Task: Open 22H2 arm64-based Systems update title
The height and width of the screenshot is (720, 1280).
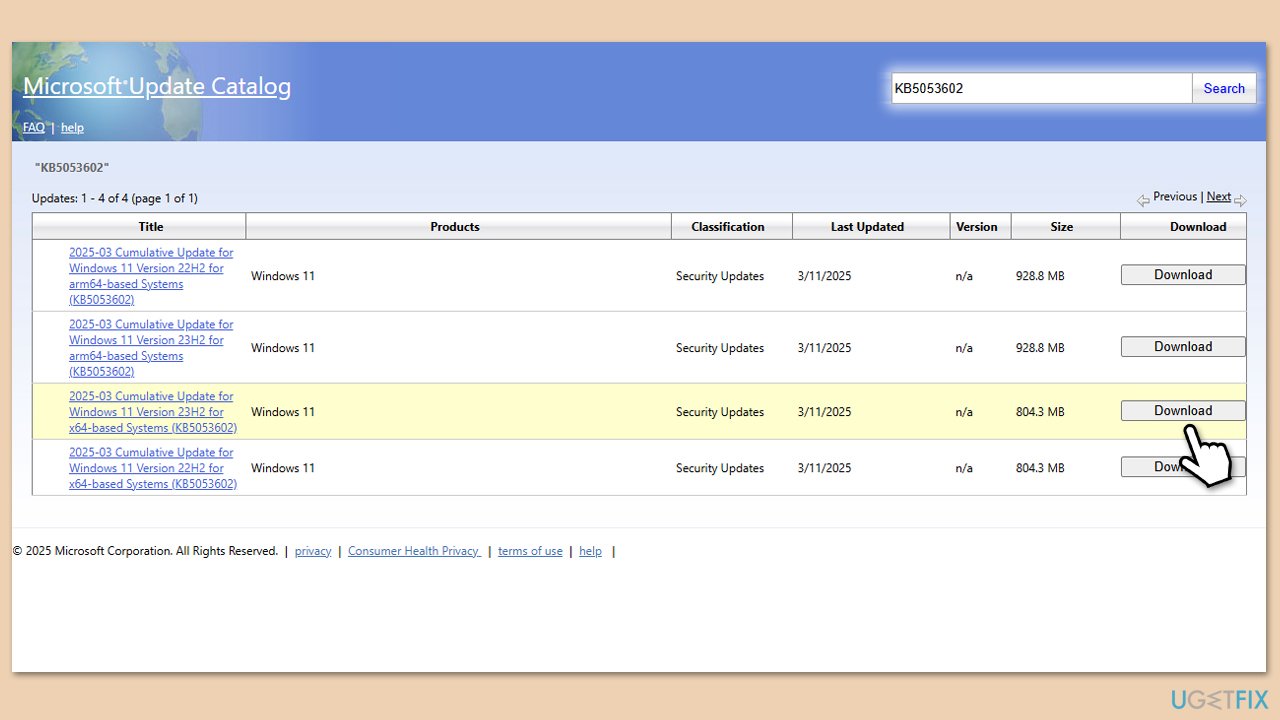Action: click(x=151, y=276)
